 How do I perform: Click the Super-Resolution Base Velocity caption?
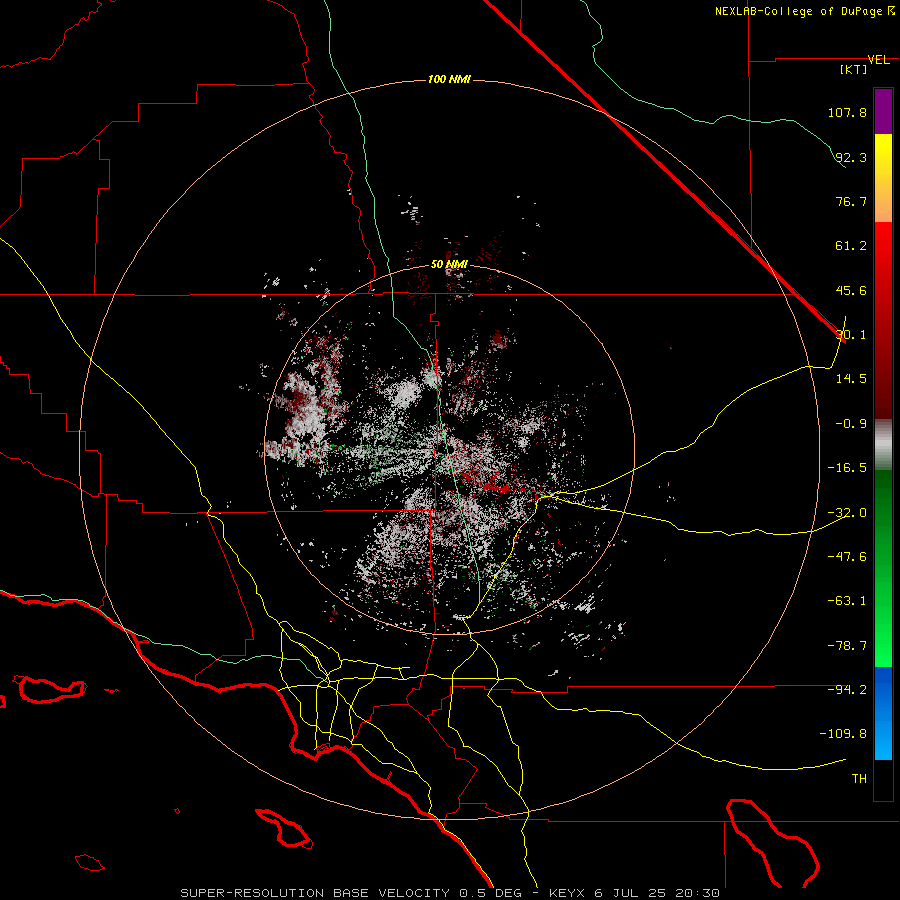(450, 893)
